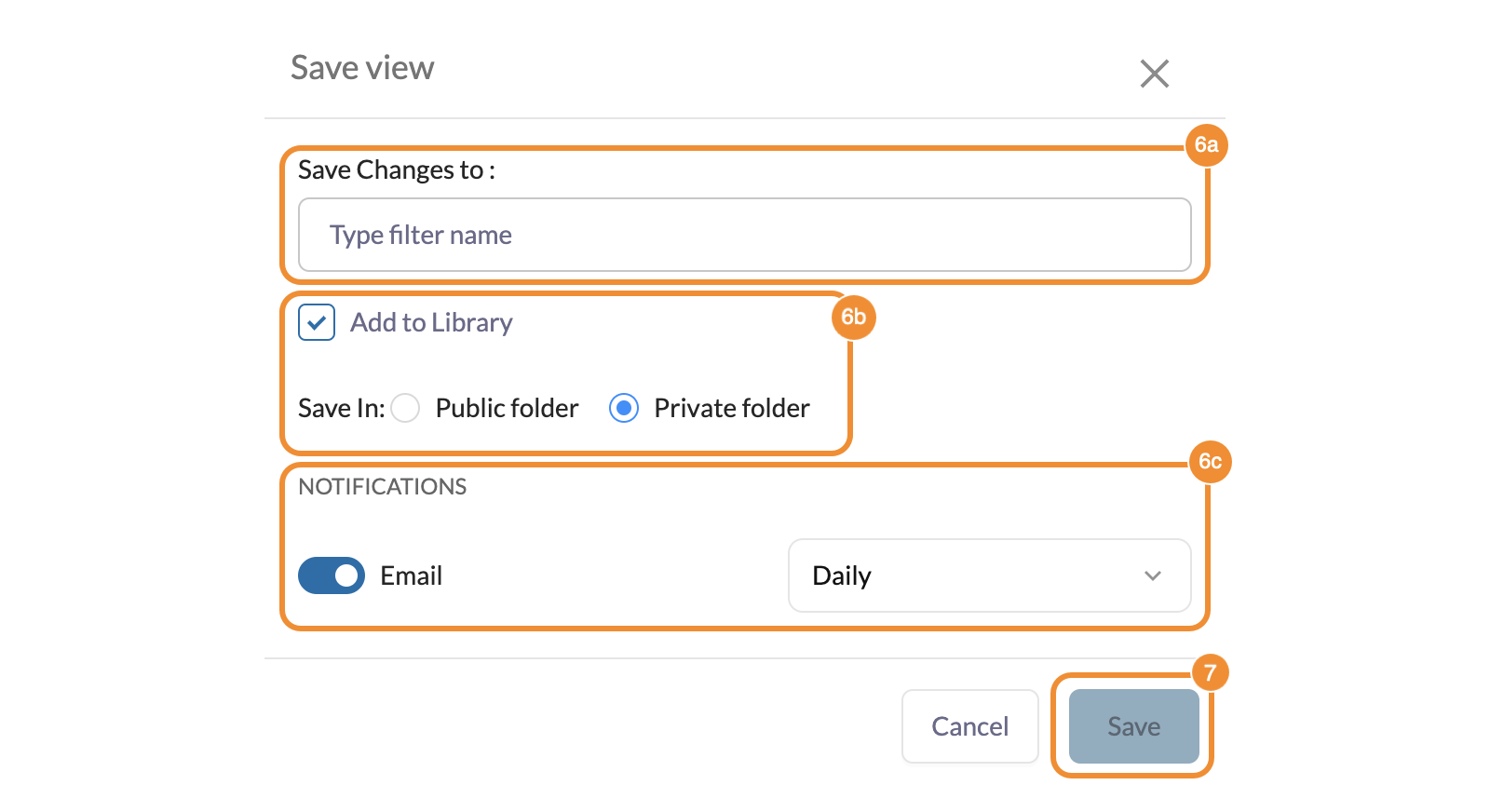Image resolution: width=1490 pixels, height=812 pixels.
Task: Click the NOTIFICATIONS section header
Action: [382, 486]
